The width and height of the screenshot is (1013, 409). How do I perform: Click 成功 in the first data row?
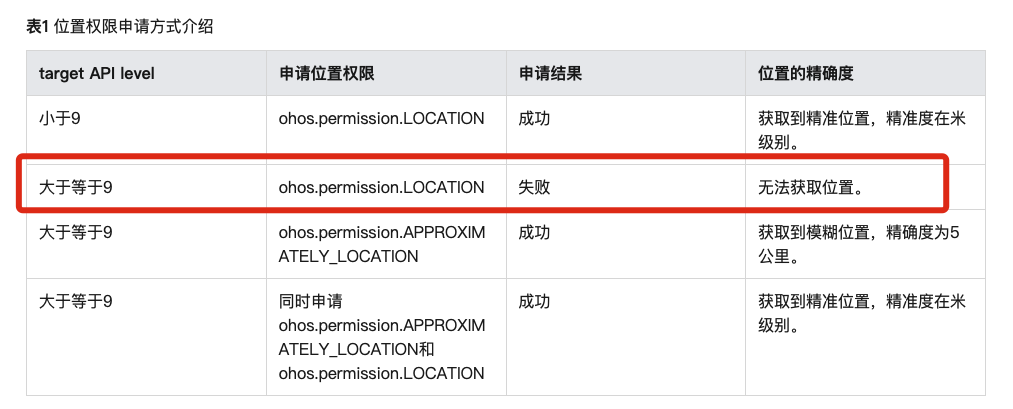[x=534, y=119]
